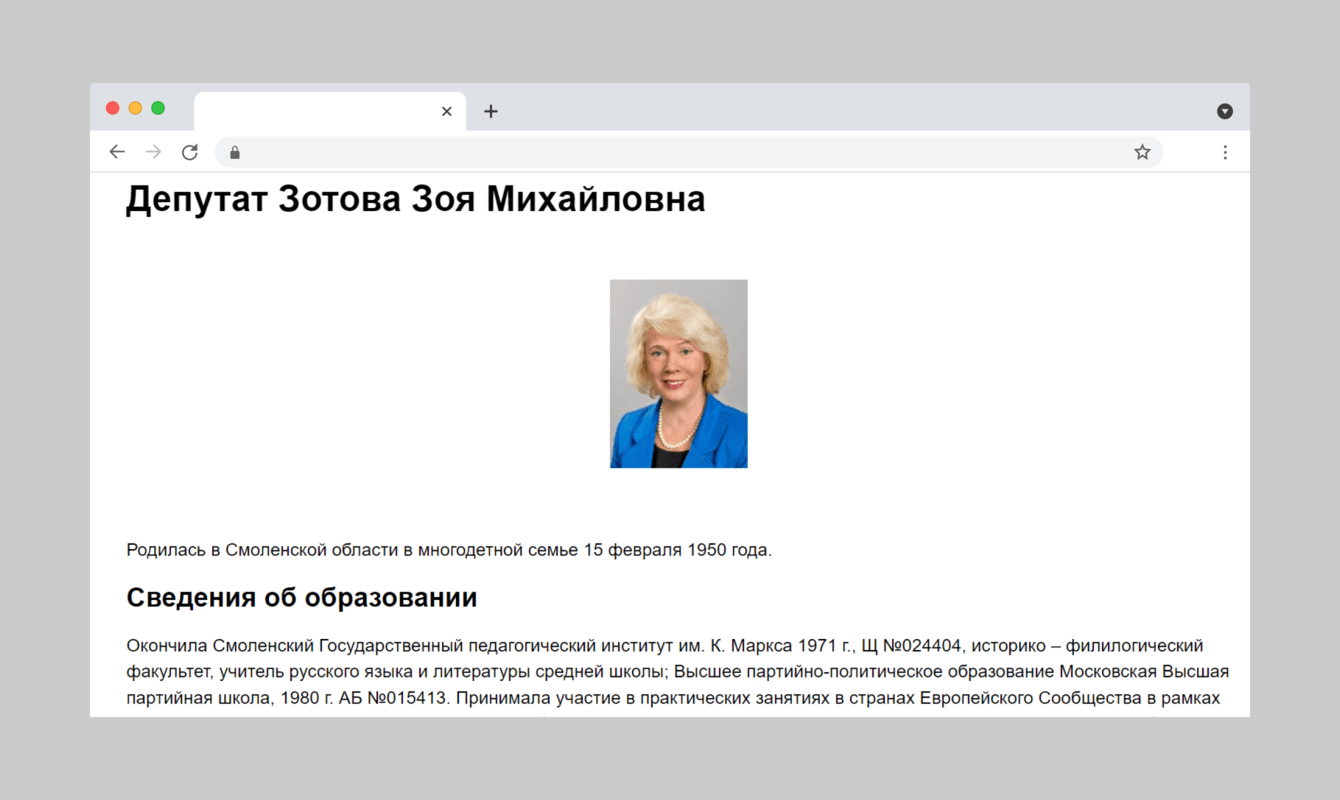The image size is (1340, 800).
Task: Click the paragraph about birth in Смоленской области
Action: (448, 549)
